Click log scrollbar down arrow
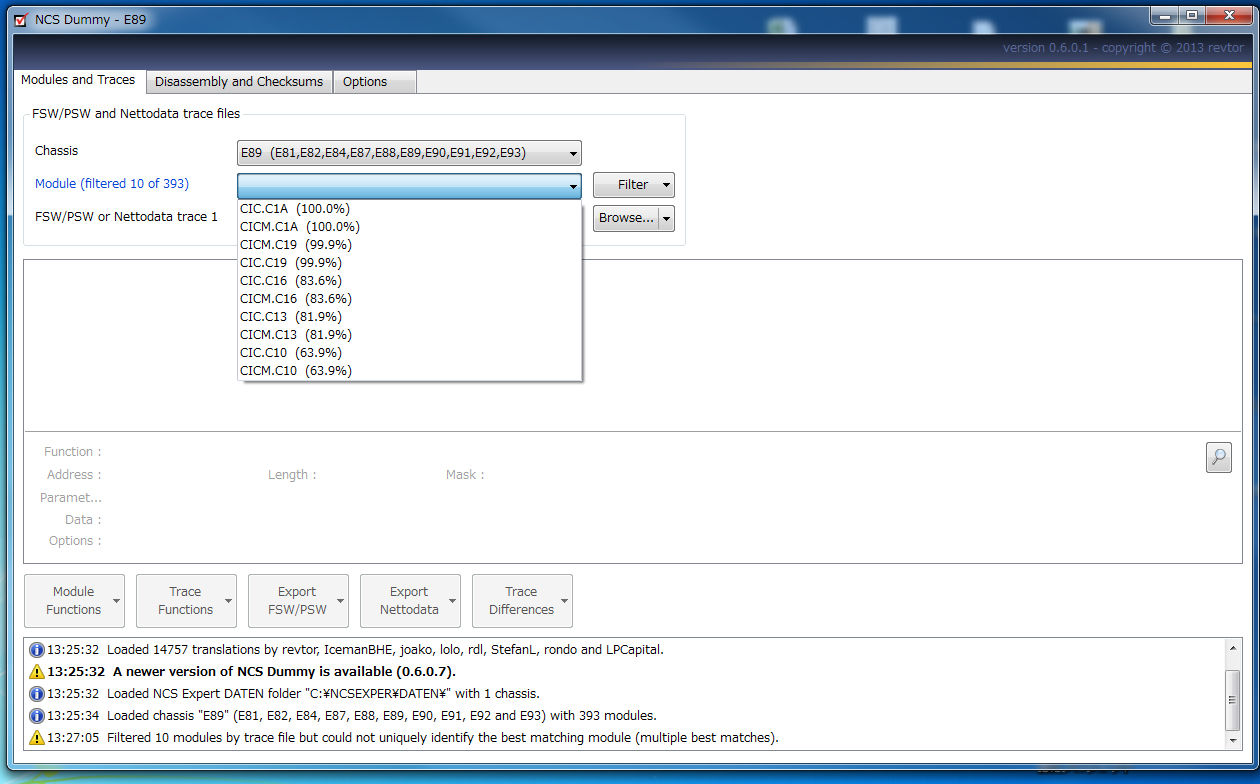 click(1233, 739)
